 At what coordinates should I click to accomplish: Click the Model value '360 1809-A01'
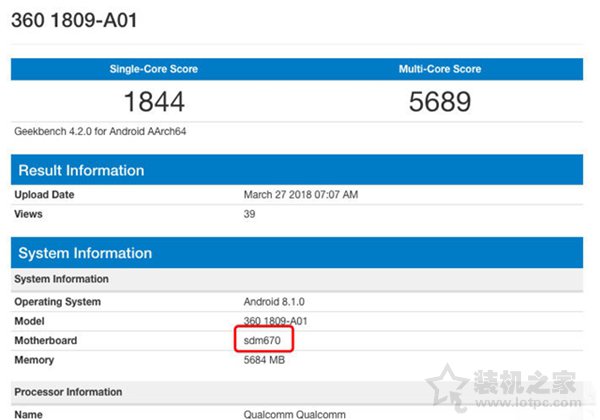[276, 321]
